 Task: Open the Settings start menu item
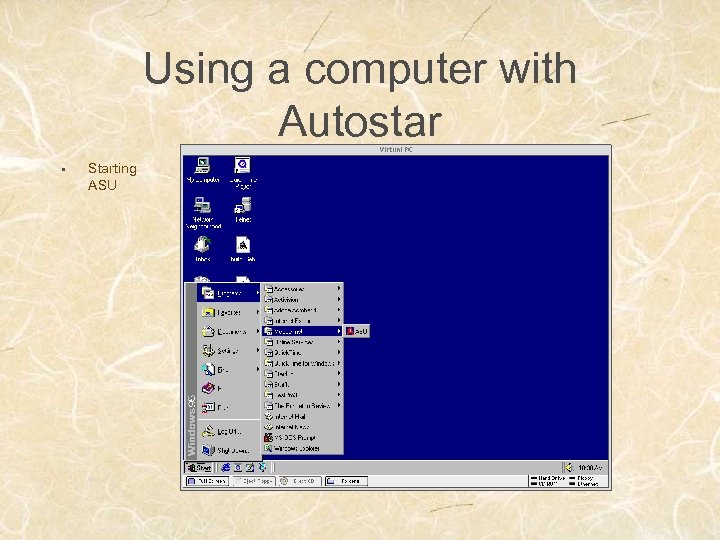point(229,351)
